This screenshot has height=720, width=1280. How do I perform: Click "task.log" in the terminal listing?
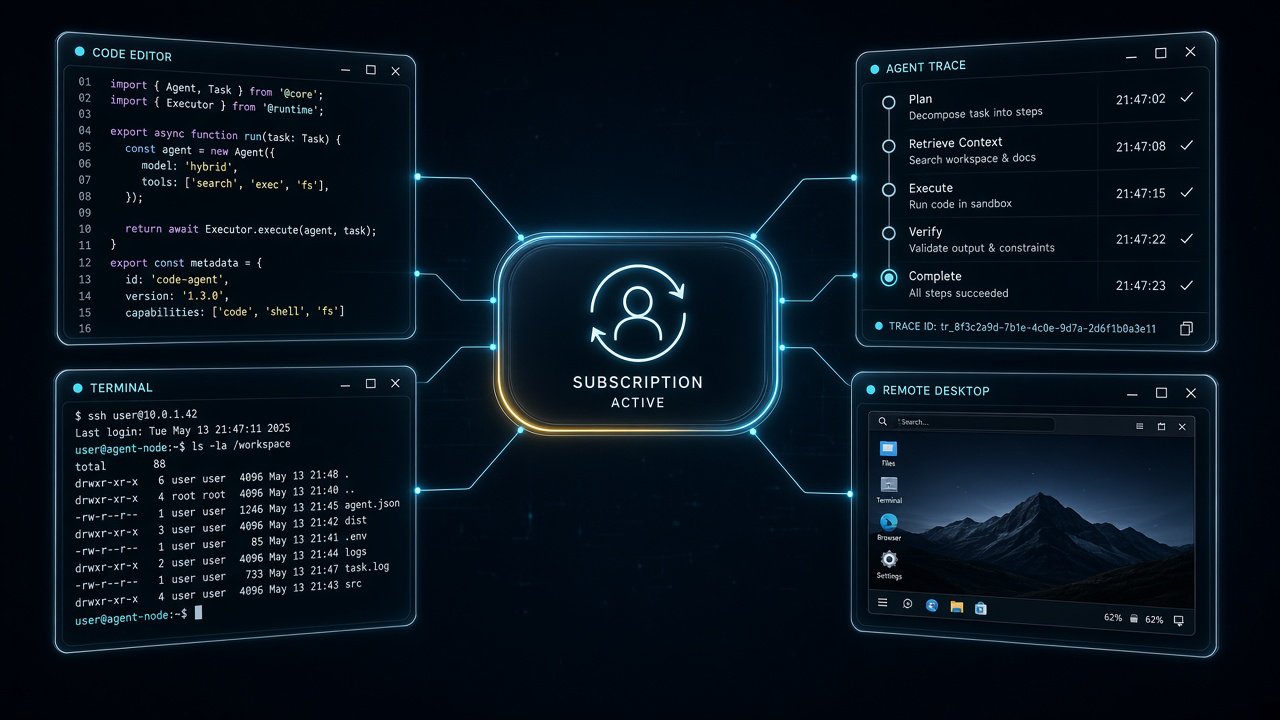point(365,567)
